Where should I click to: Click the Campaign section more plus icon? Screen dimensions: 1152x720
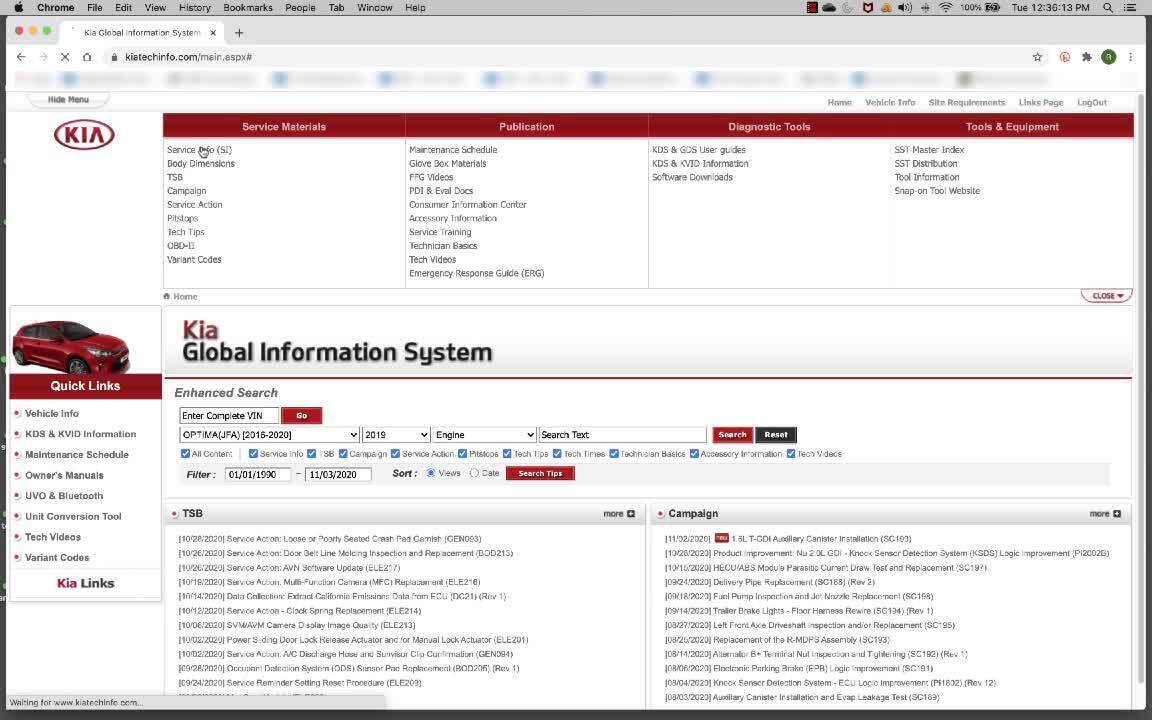click(1116, 514)
